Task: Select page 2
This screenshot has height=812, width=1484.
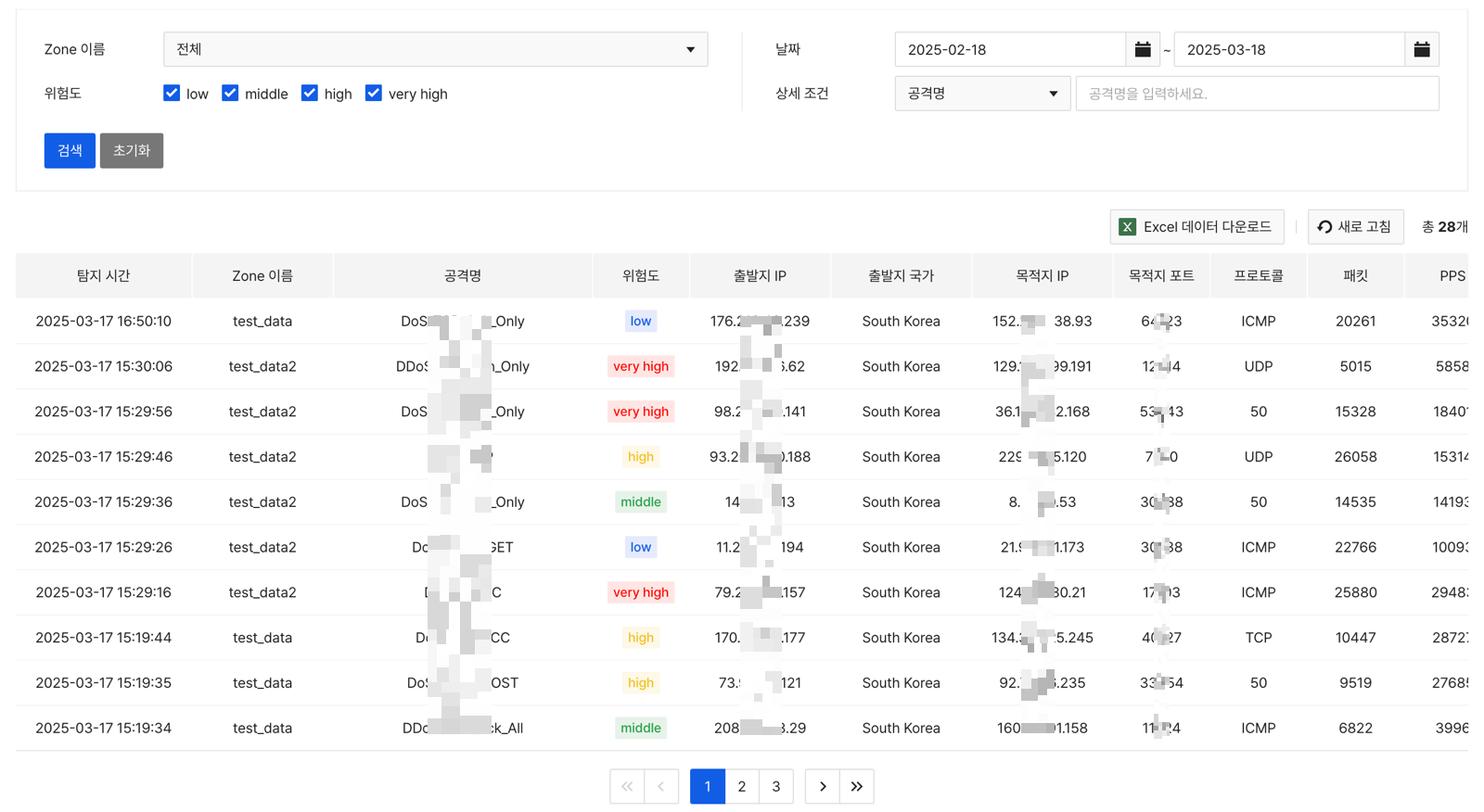Action: pos(742,787)
